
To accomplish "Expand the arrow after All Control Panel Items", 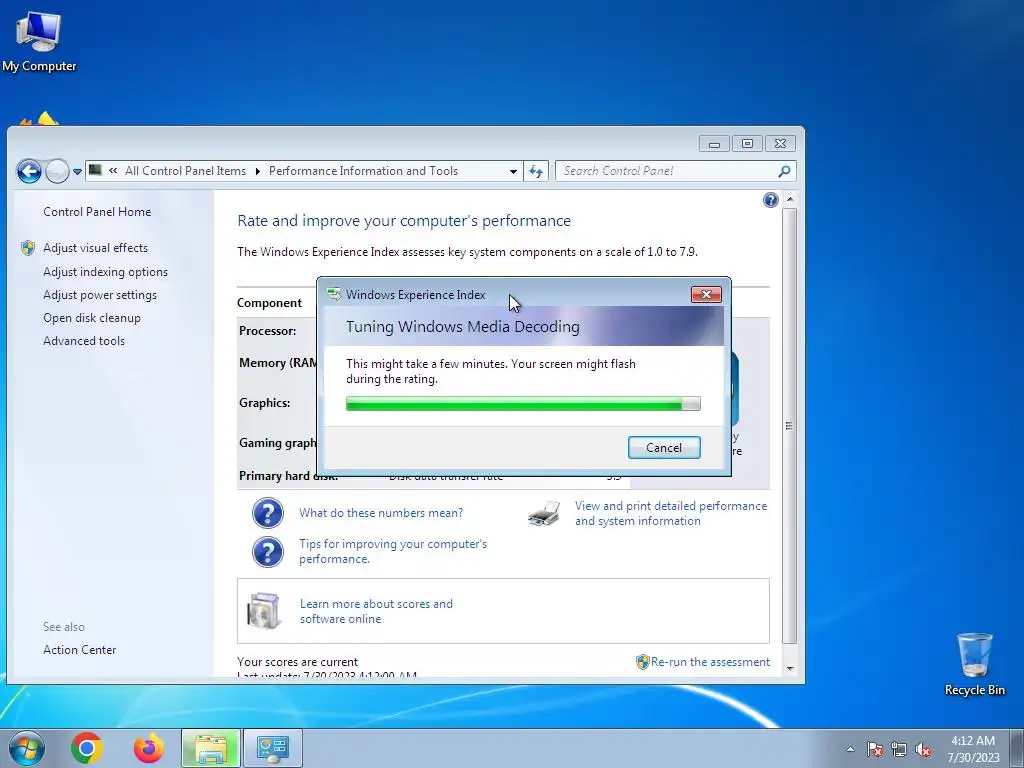I will (257, 171).
